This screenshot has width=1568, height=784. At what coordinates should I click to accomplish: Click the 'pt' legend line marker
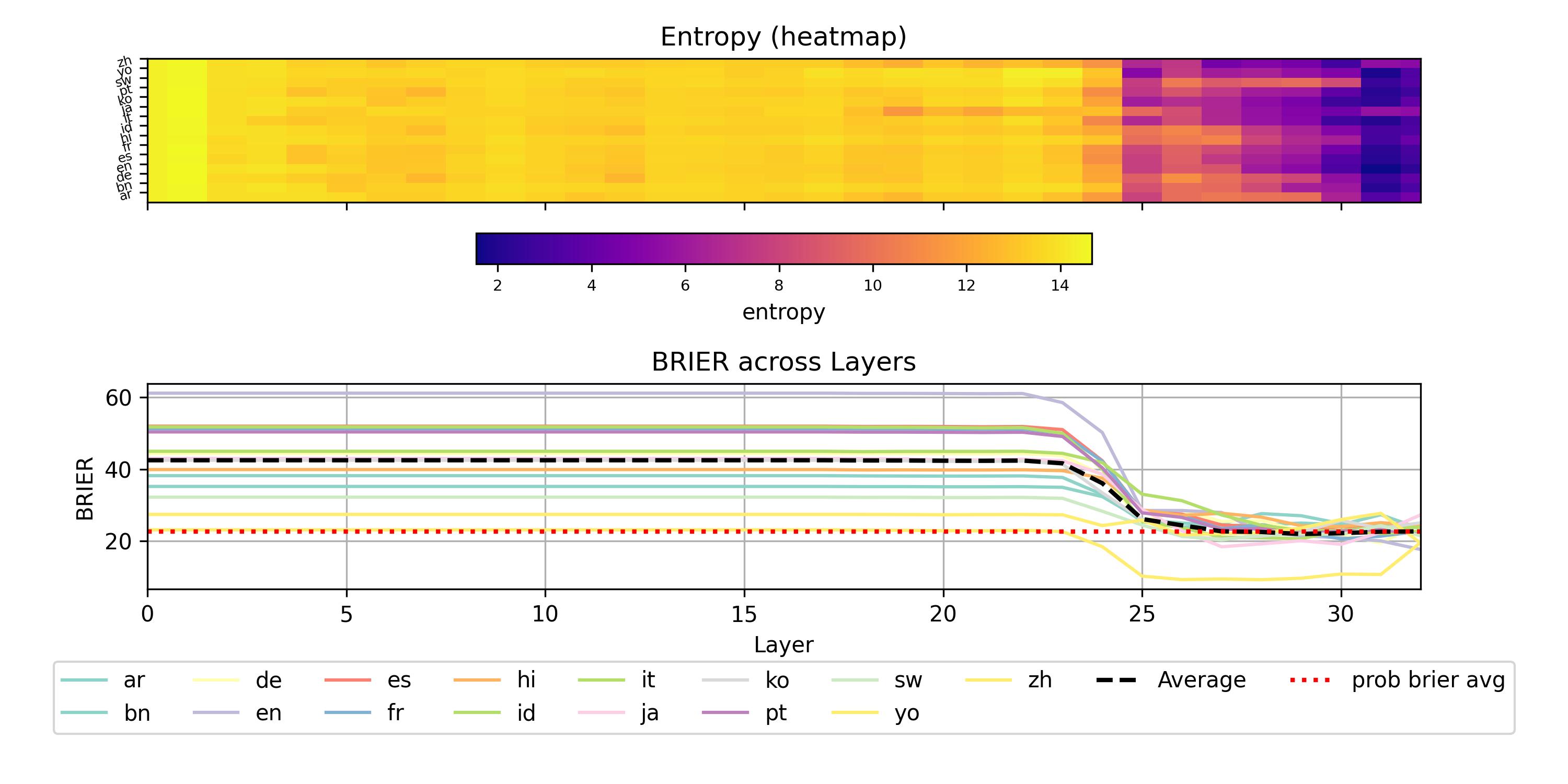tap(725, 712)
